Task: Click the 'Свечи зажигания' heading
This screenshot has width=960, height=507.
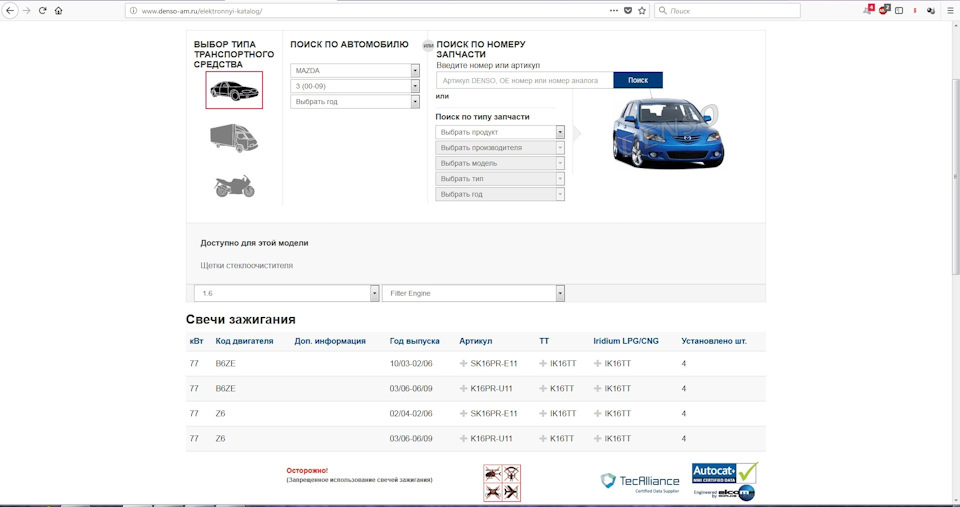Action: [x=241, y=320]
